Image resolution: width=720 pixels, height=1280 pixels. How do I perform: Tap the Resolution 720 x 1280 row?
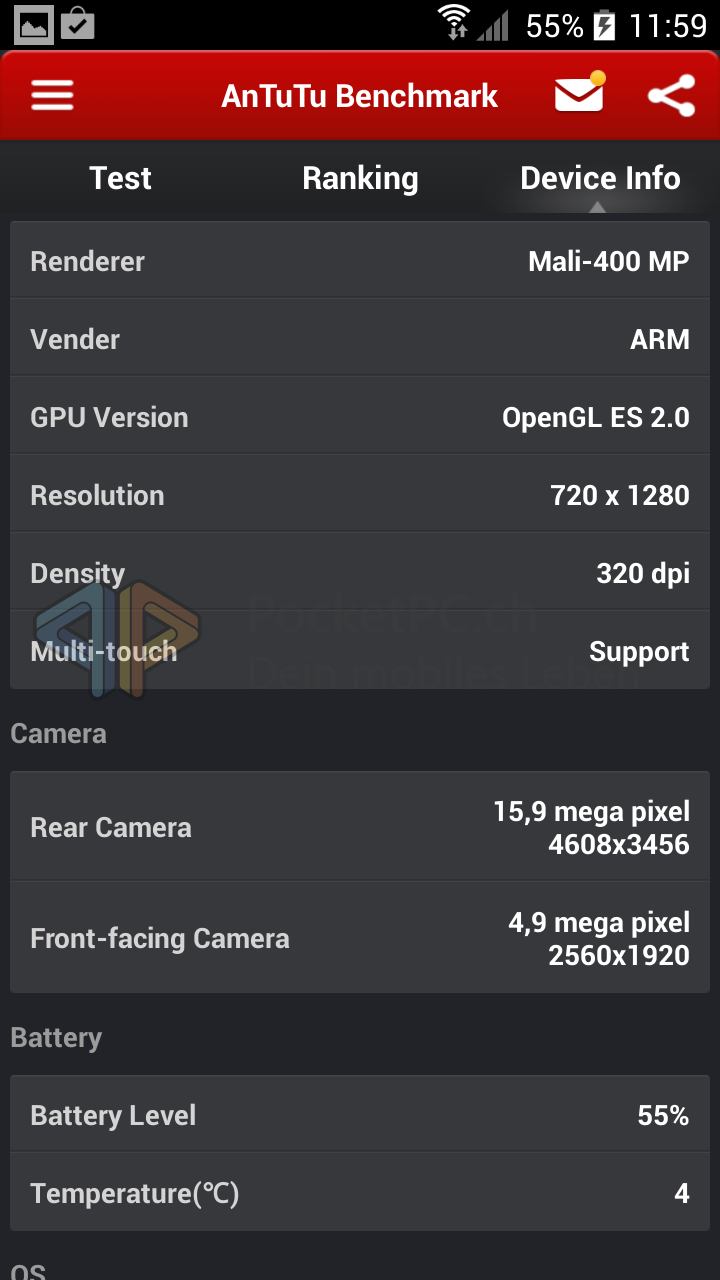pyautogui.click(x=360, y=495)
